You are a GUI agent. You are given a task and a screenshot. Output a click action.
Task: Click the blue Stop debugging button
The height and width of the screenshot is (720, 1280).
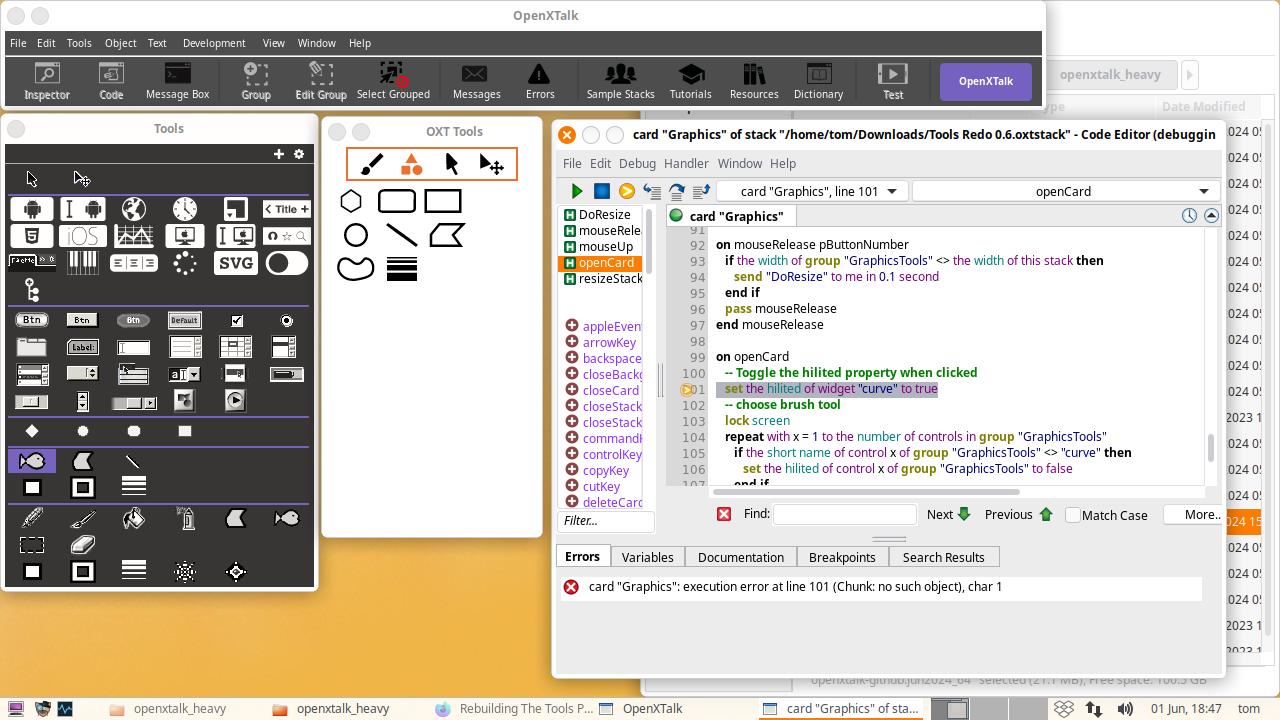(x=602, y=191)
